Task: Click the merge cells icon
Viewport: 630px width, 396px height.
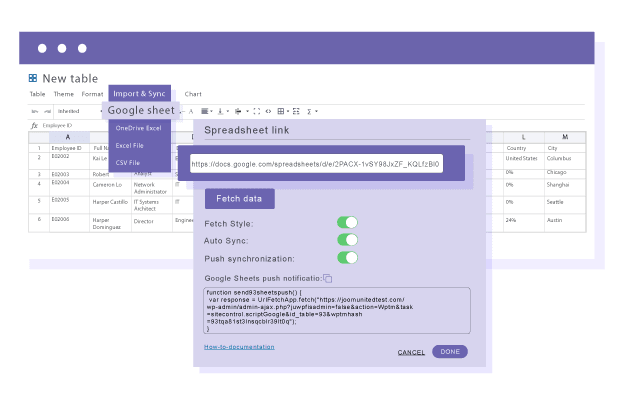Action: click(296, 111)
